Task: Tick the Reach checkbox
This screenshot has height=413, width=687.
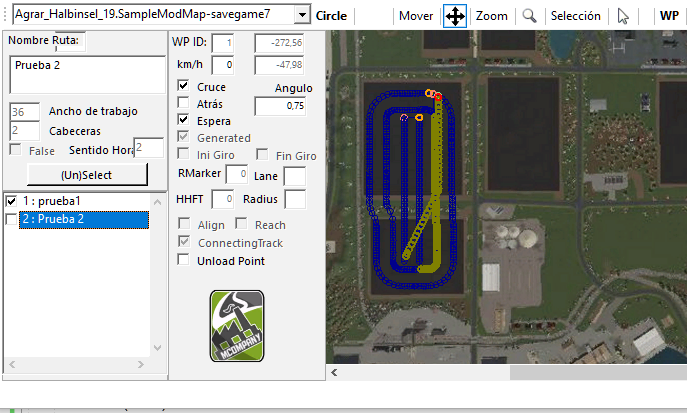Action: 241,223
